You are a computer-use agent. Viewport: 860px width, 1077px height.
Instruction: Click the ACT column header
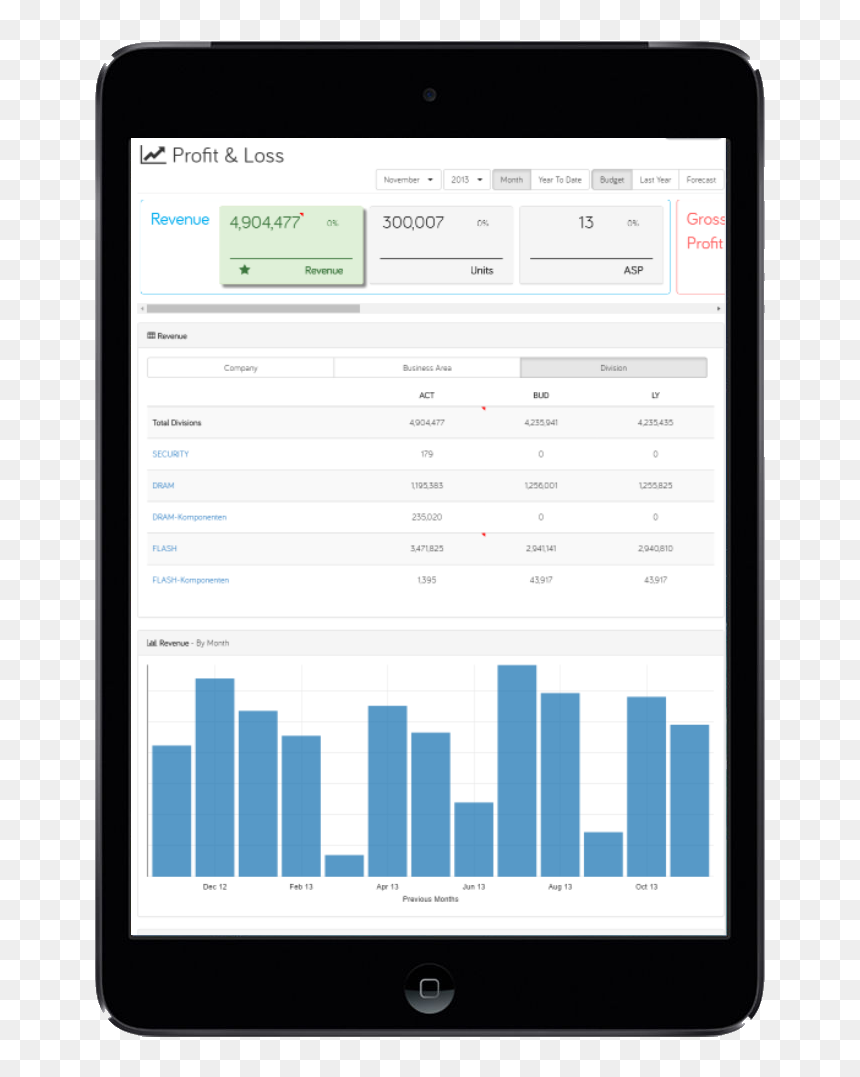pyautogui.click(x=427, y=395)
